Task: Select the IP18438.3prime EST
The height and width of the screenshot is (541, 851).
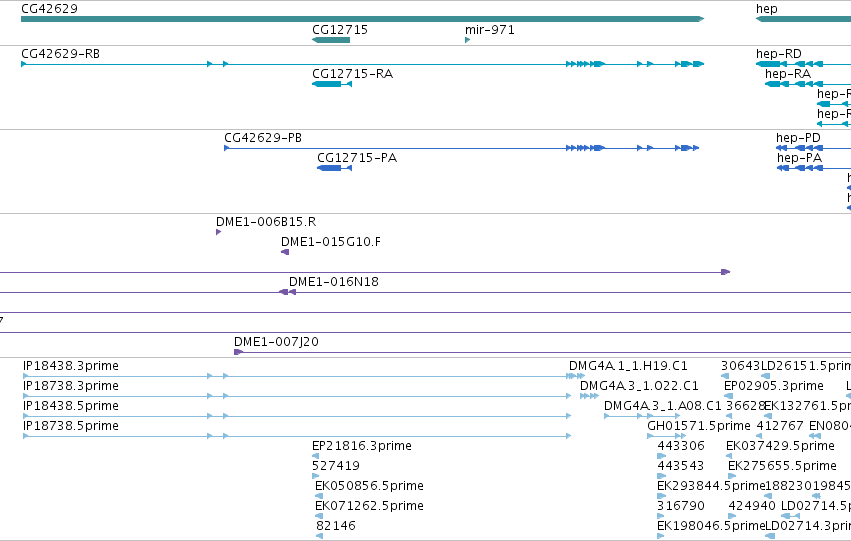Action: click(297, 376)
